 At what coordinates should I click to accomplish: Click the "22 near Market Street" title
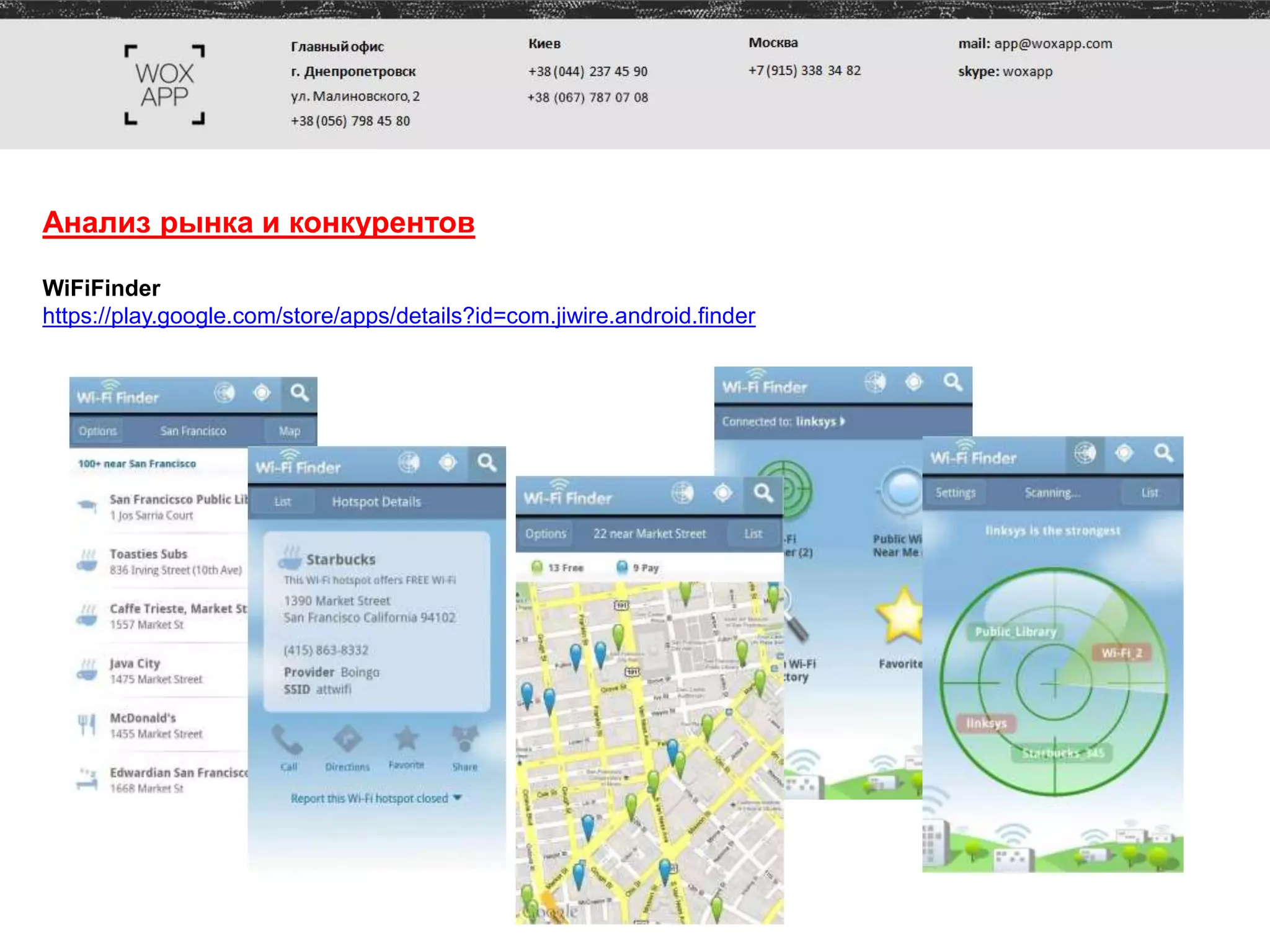[x=649, y=534]
